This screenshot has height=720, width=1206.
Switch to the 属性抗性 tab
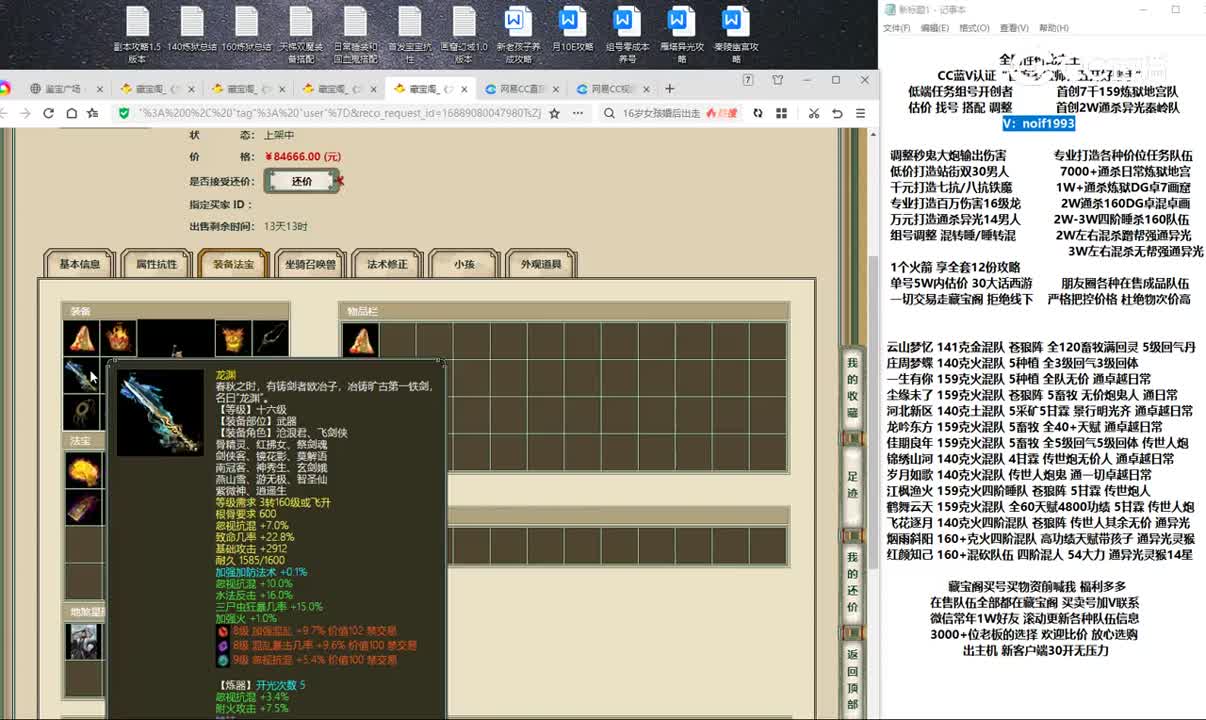tap(157, 264)
